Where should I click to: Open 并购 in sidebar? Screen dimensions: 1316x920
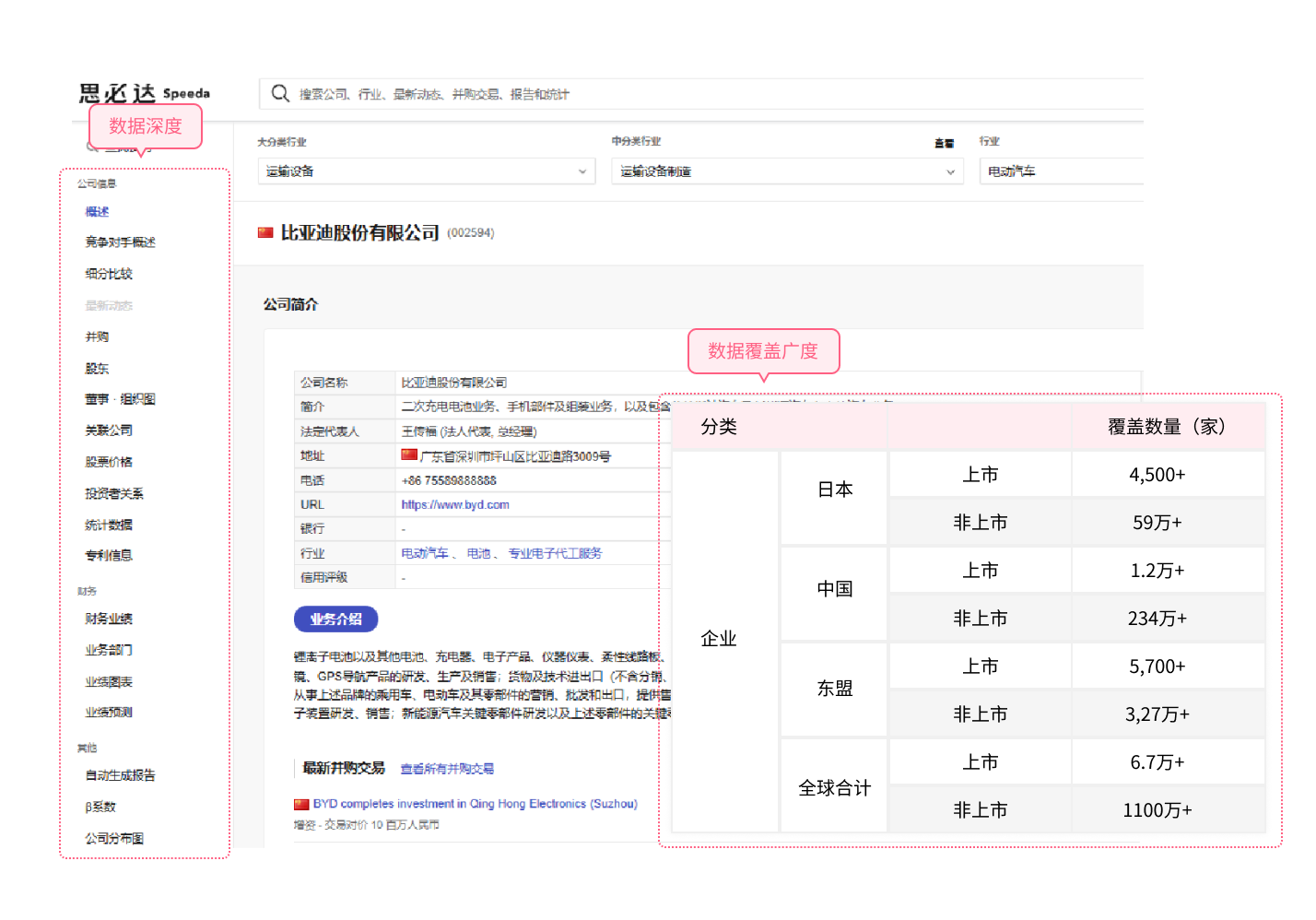click(x=97, y=336)
